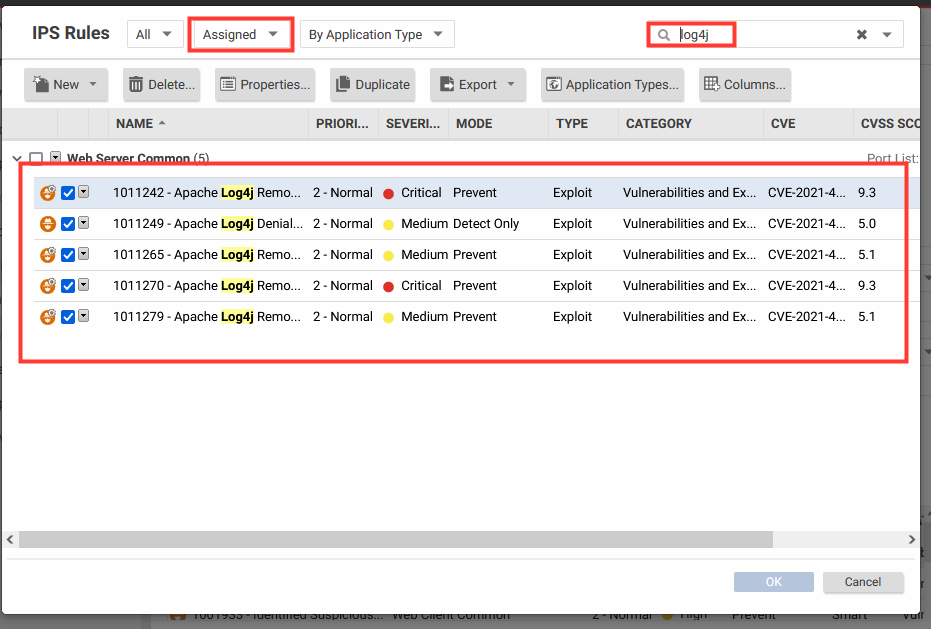Sort by the CATEGORY column header
The width and height of the screenshot is (931, 629).
(691, 124)
